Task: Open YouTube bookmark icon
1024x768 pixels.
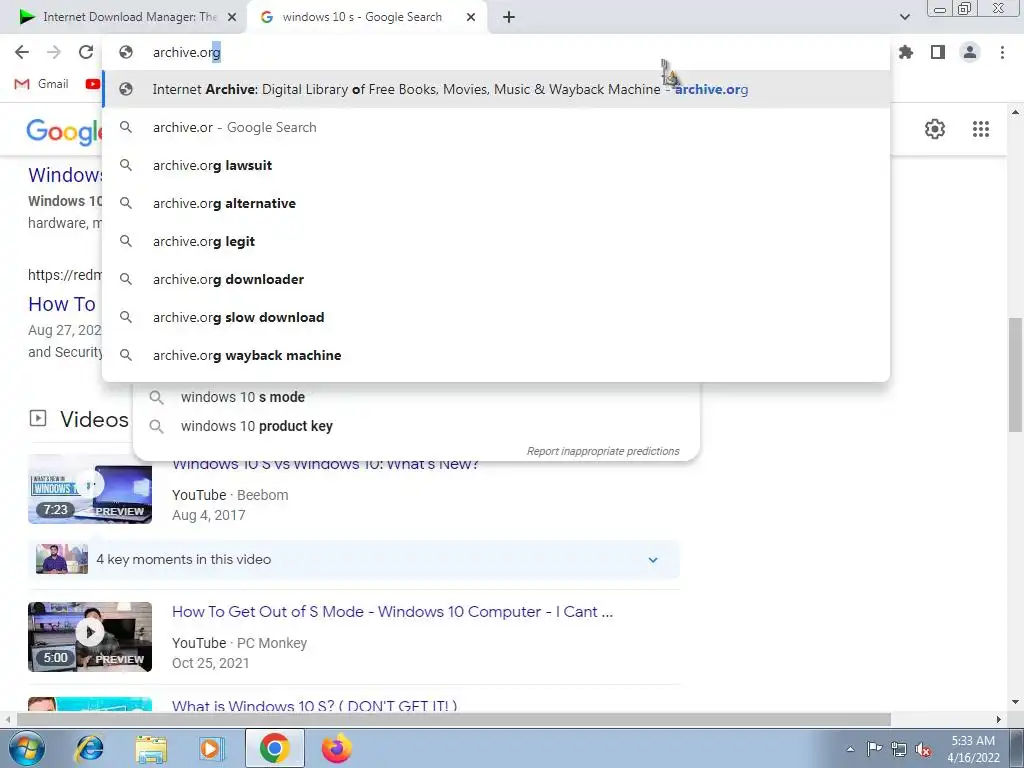Action: click(93, 84)
